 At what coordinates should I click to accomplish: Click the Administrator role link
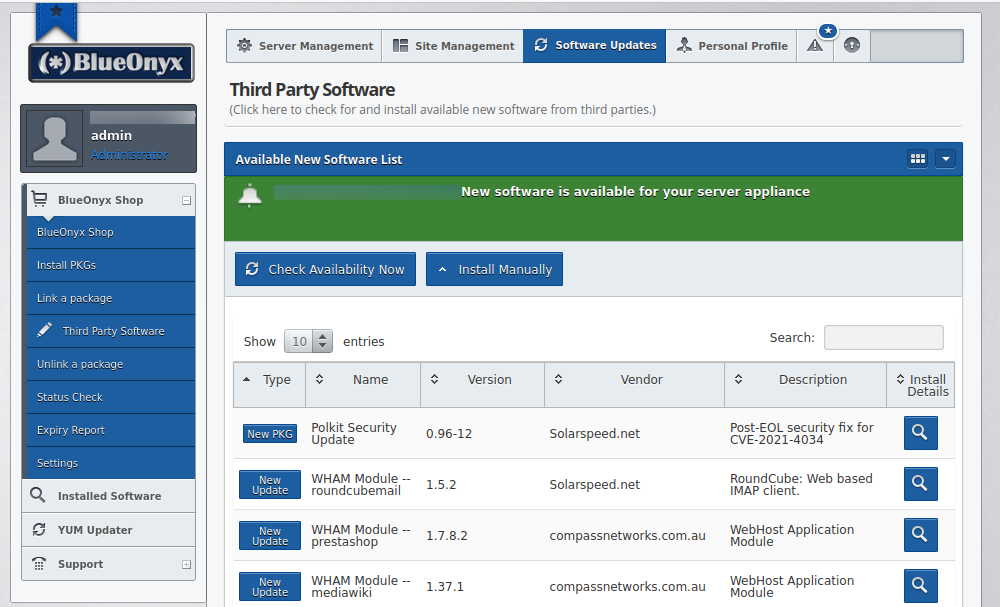tap(129, 155)
